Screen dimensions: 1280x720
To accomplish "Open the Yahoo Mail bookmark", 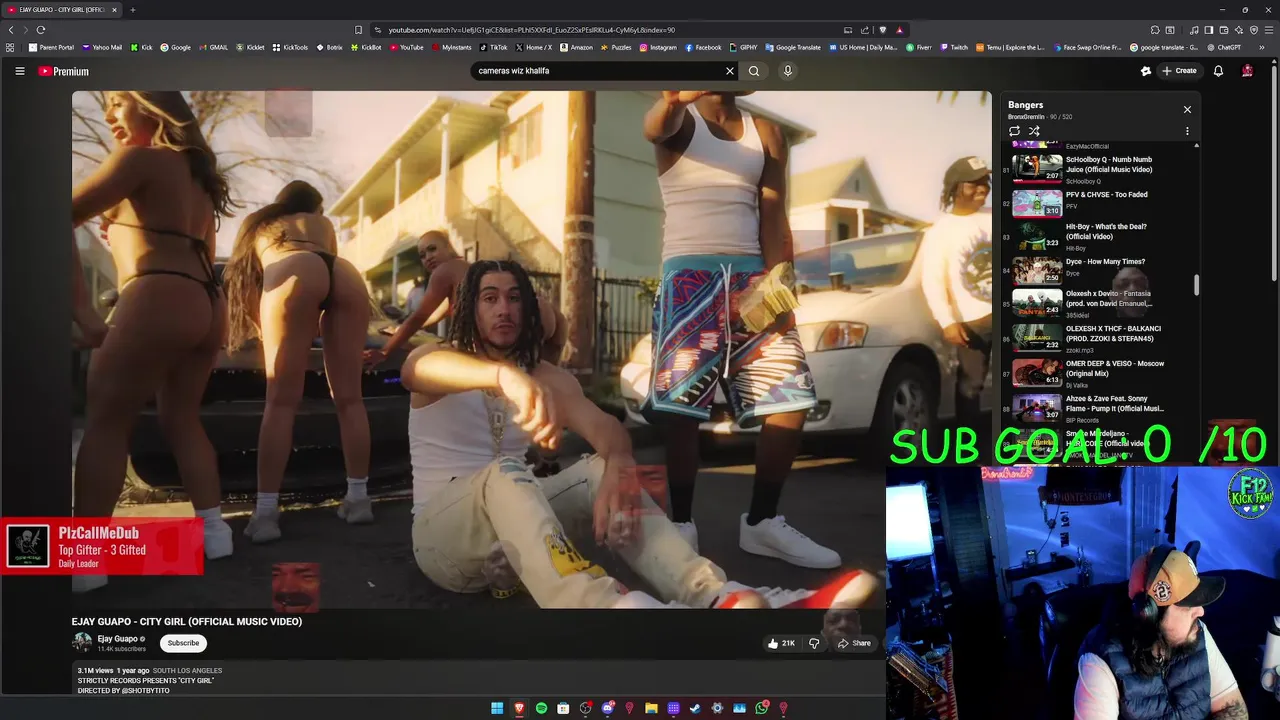I will coord(102,47).
